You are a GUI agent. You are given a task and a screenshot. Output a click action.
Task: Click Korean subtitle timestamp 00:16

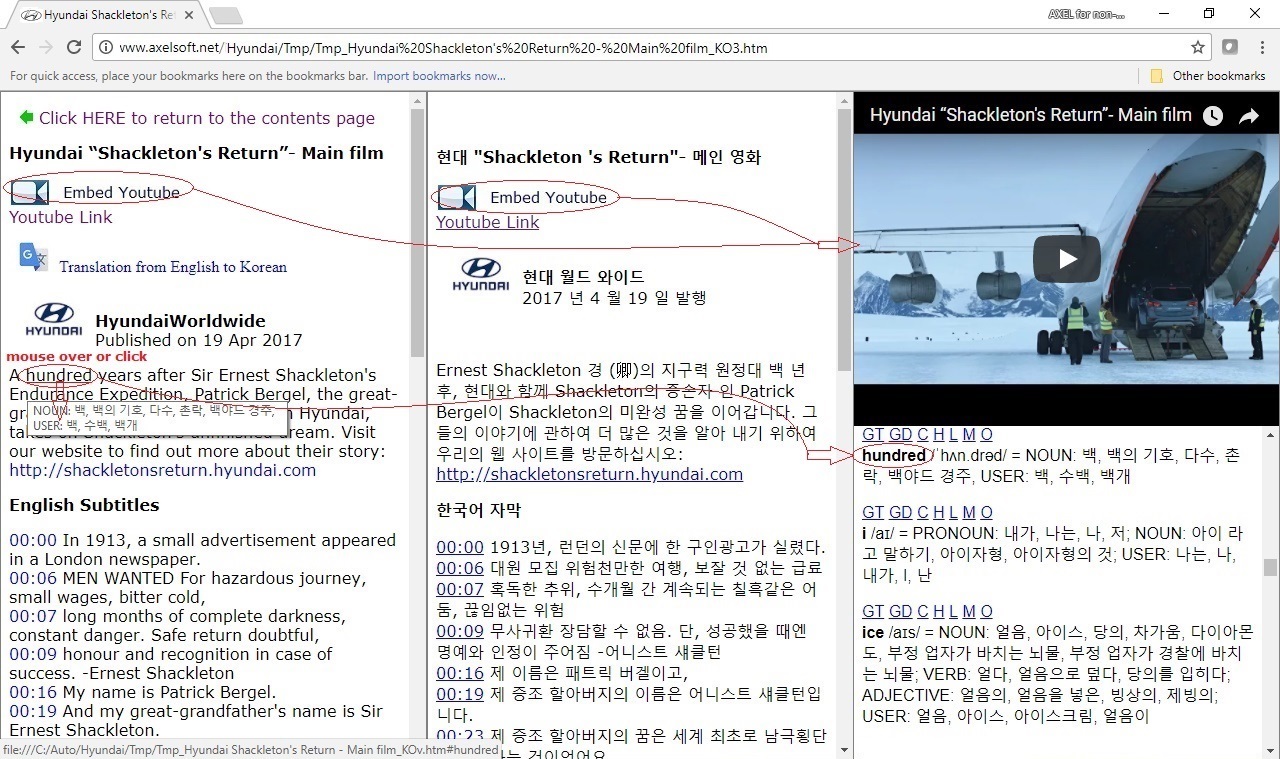pyautogui.click(x=460, y=673)
